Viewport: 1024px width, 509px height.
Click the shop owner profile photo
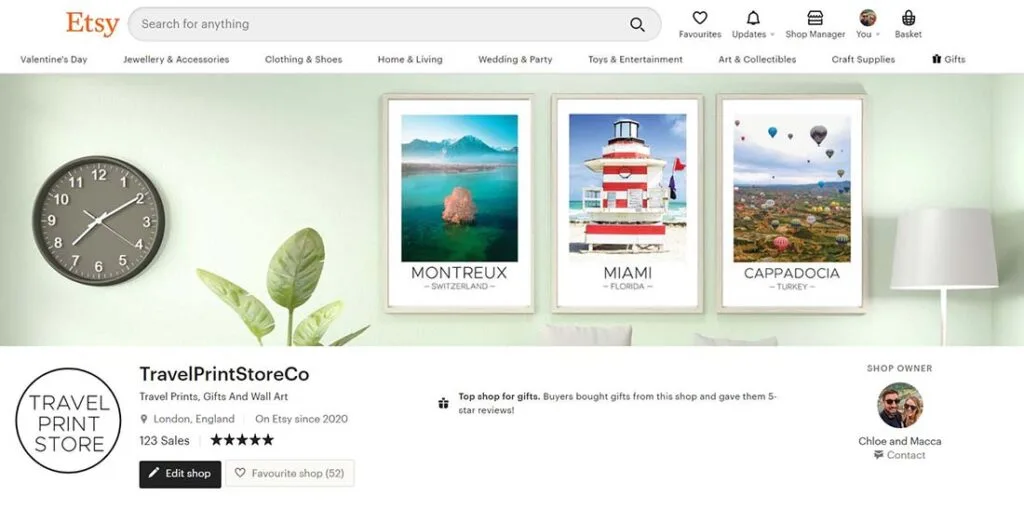(x=899, y=405)
